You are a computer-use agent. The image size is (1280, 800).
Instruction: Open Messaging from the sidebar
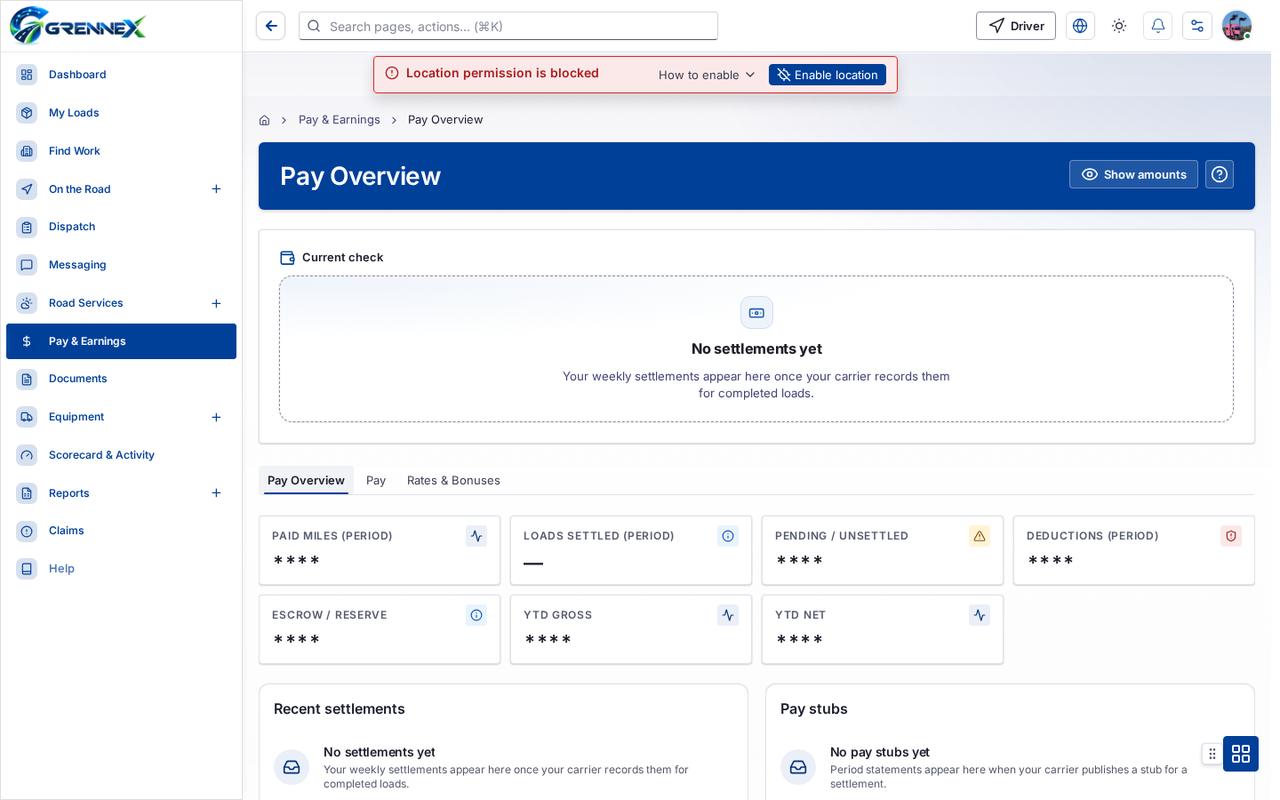click(x=121, y=265)
